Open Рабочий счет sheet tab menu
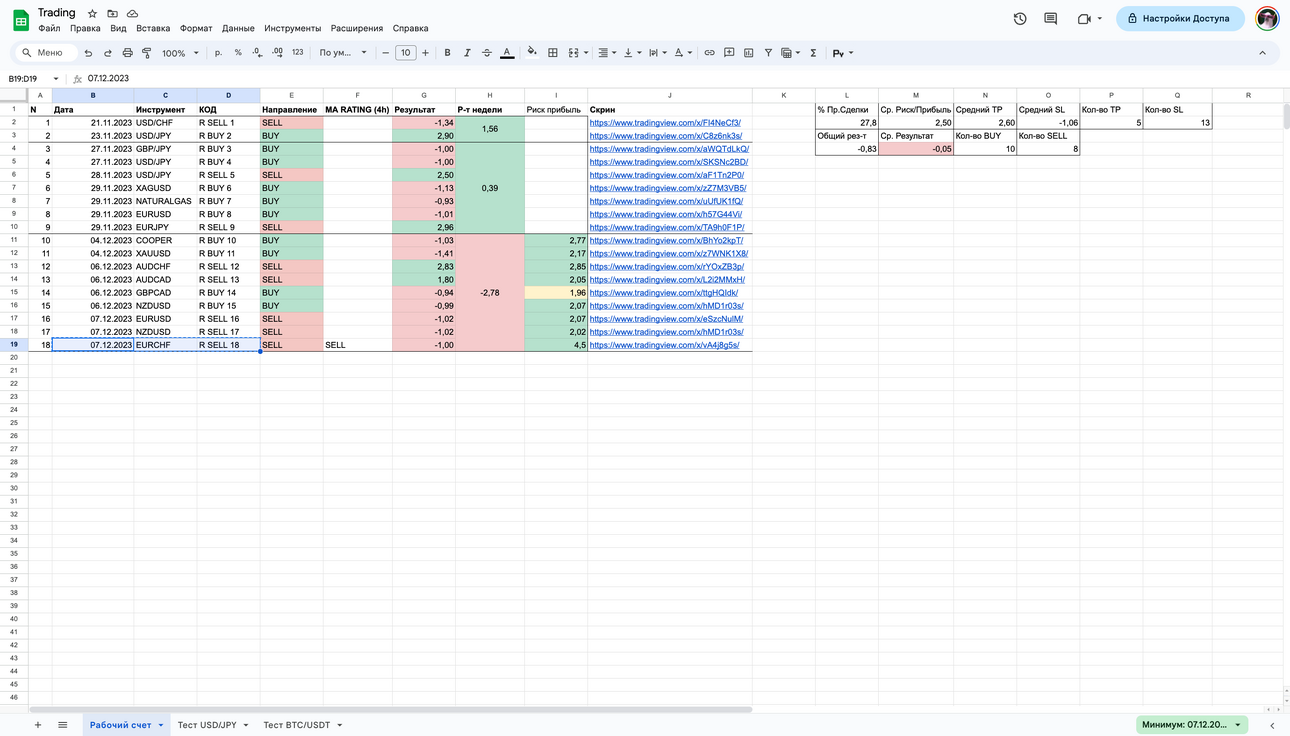This screenshot has width=1290, height=736. 160,725
